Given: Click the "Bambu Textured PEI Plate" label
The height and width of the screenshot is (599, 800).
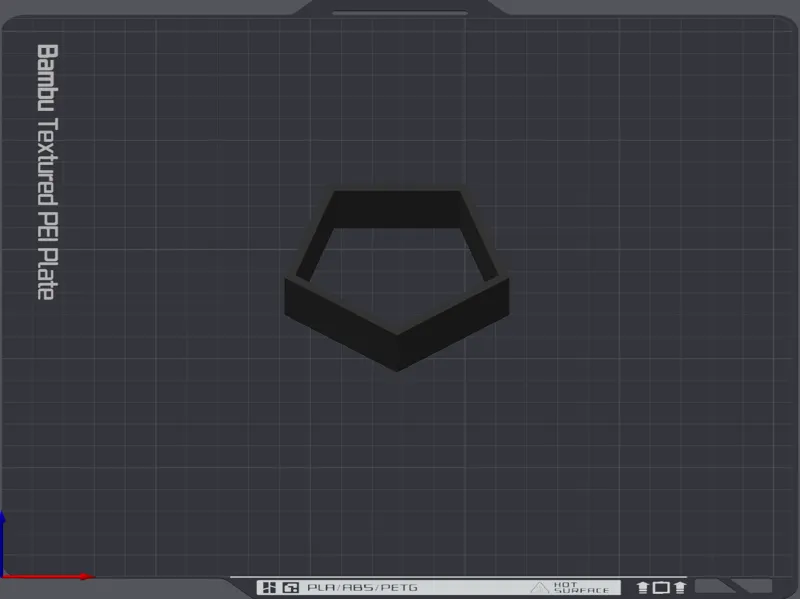Looking at the screenshot, I should [47, 172].
